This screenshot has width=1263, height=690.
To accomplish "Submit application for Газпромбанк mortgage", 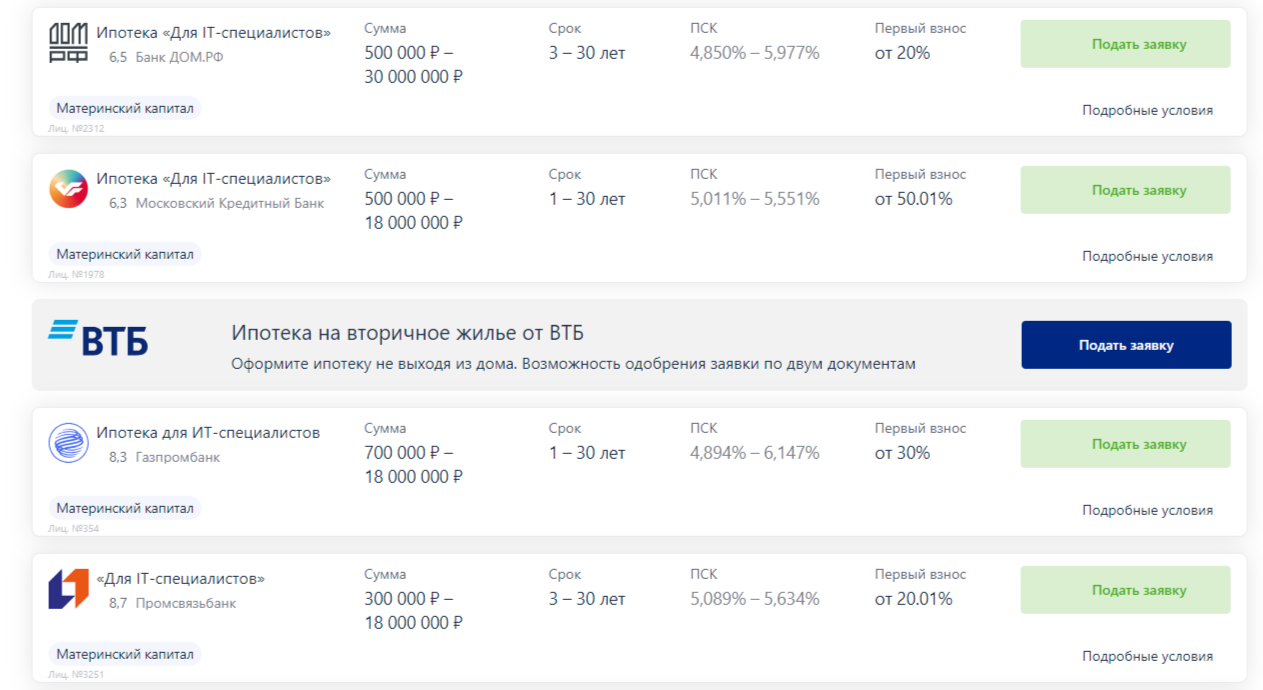I will [1125, 444].
